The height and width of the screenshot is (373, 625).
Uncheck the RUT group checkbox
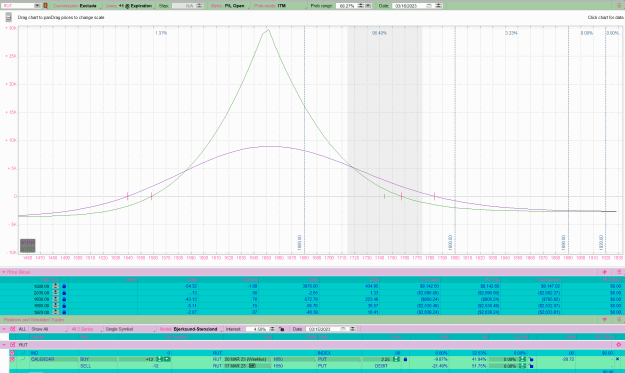[13, 345]
